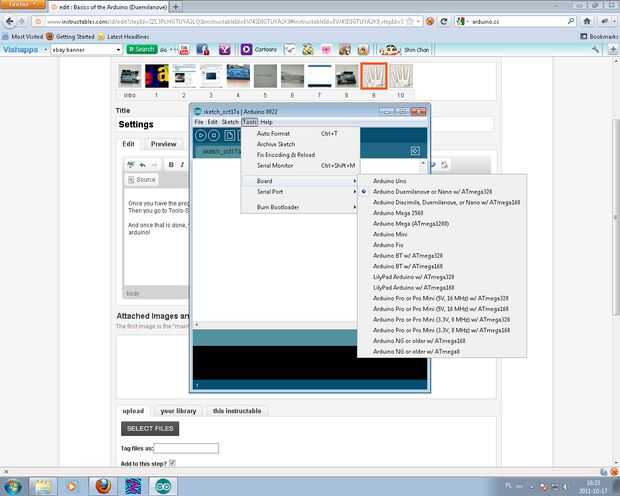The width and height of the screenshot is (620, 496).
Task: Click inside the Tag files as field
Action: tap(186, 448)
